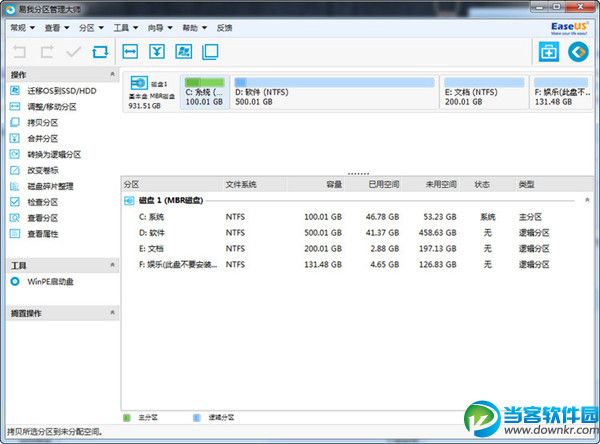Screen dimensions: 600x444
Task: Click the 查看属性 sidebar icon
Action: click(15, 233)
